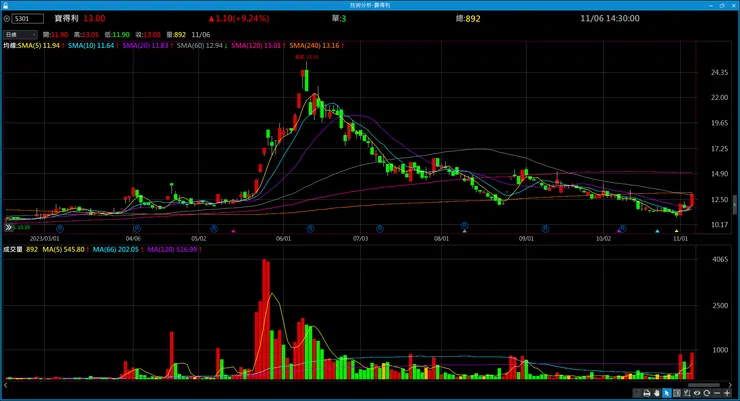Select the hand pan tool
The height and width of the screenshot is (401, 740).
pos(656,393)
